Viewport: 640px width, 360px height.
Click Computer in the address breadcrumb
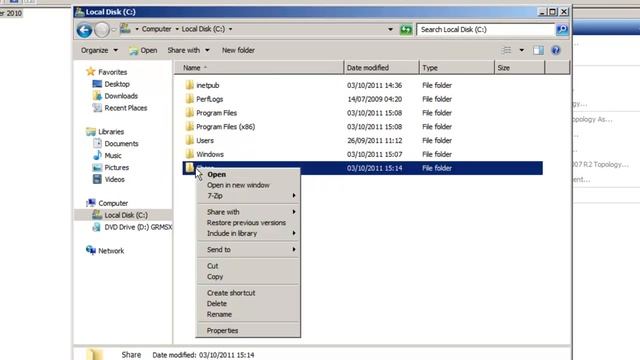156,29
